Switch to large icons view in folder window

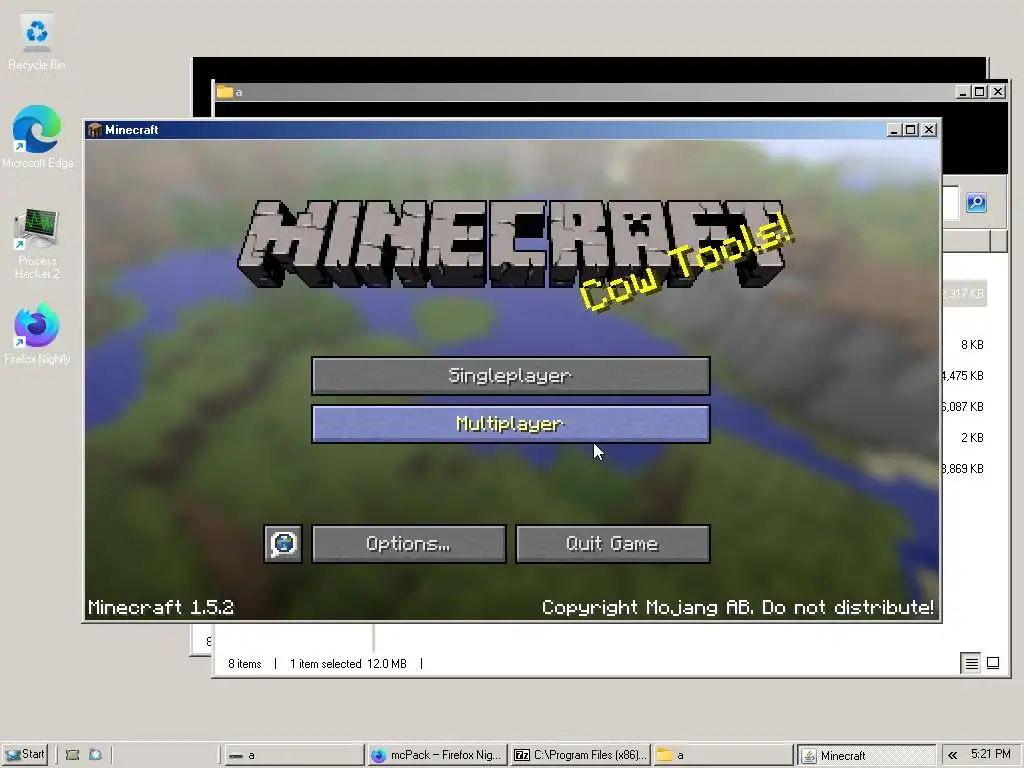(x=993, y=664)
